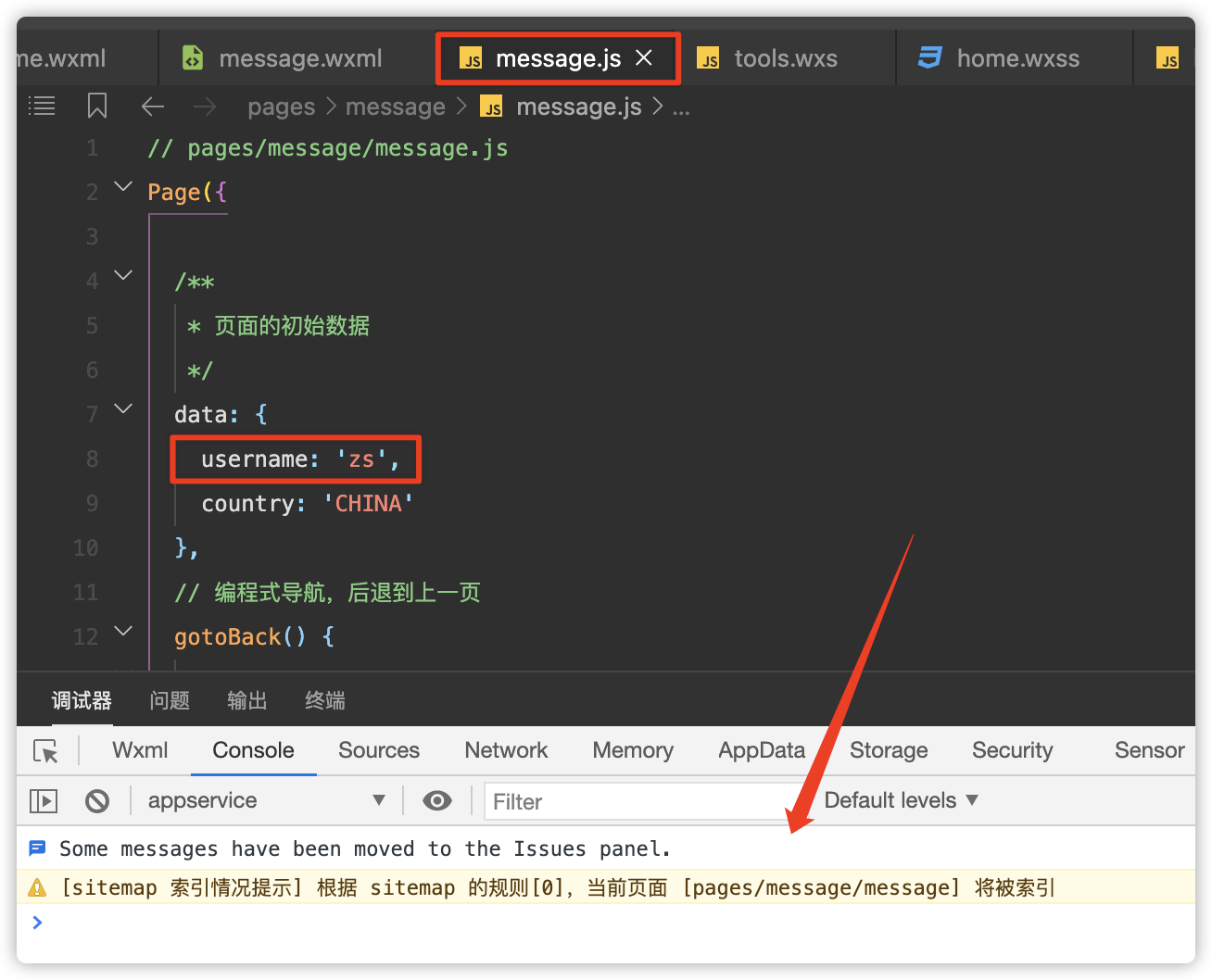Open the file outline list icon
The height and width of the screenshot is (980, 1212).
tap(42, 106)
